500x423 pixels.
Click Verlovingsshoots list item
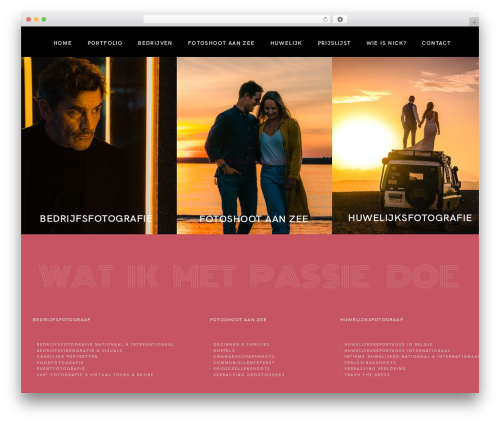click(x=368, y=362)
